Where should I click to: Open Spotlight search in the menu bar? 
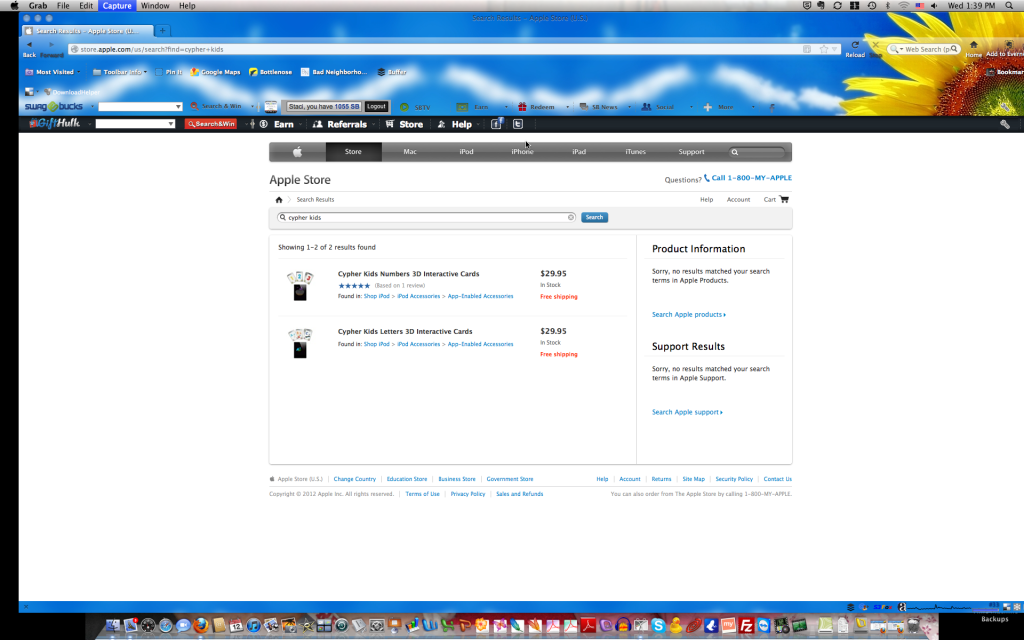(x=1010, y=5)
